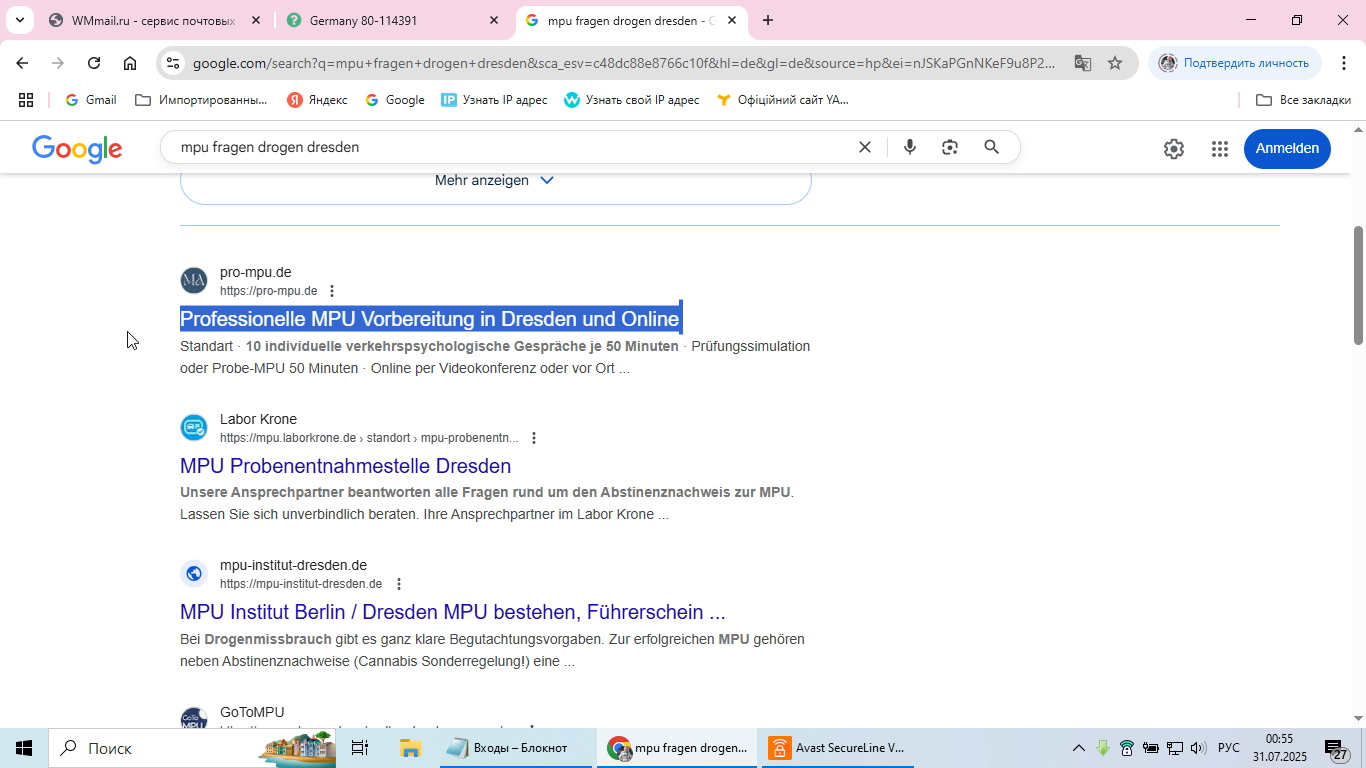The image size is (1366, 768).
Task: Click the Подтвердить личность profile button
Action: pos(1234,63)
